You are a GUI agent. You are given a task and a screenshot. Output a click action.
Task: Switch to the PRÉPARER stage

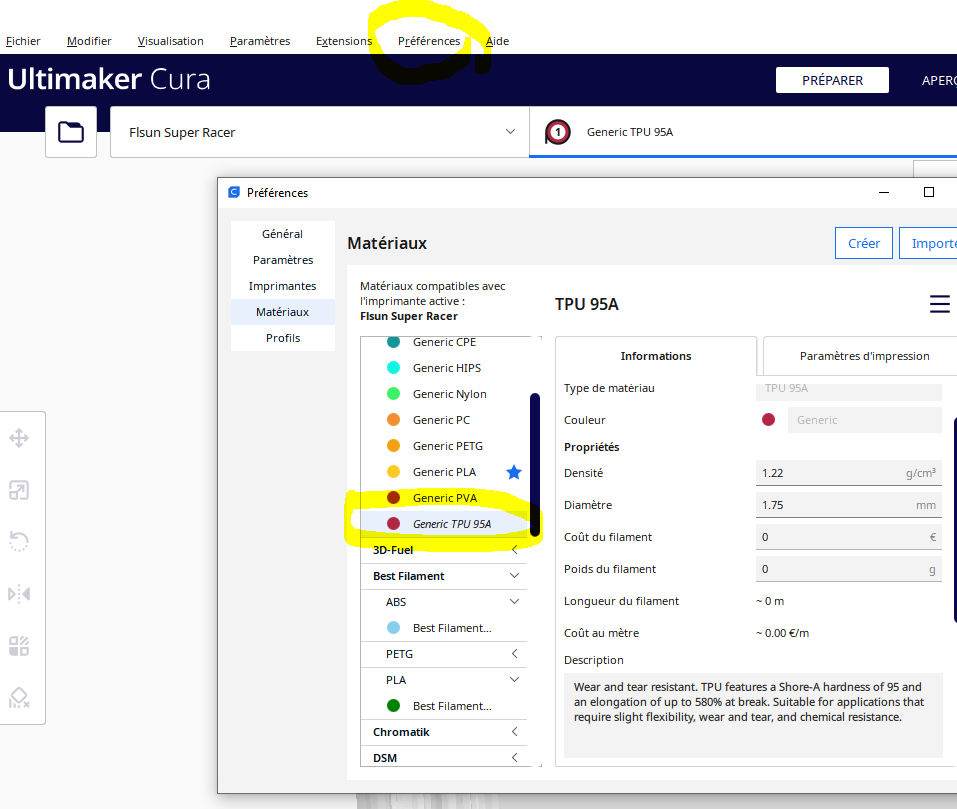coord(832,81)
